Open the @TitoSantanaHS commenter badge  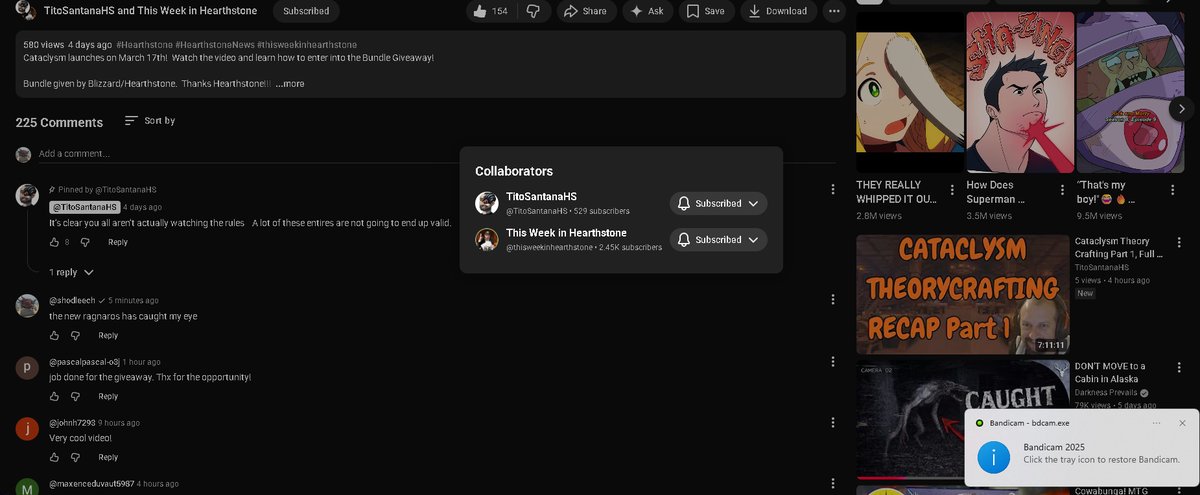(85, 207)
